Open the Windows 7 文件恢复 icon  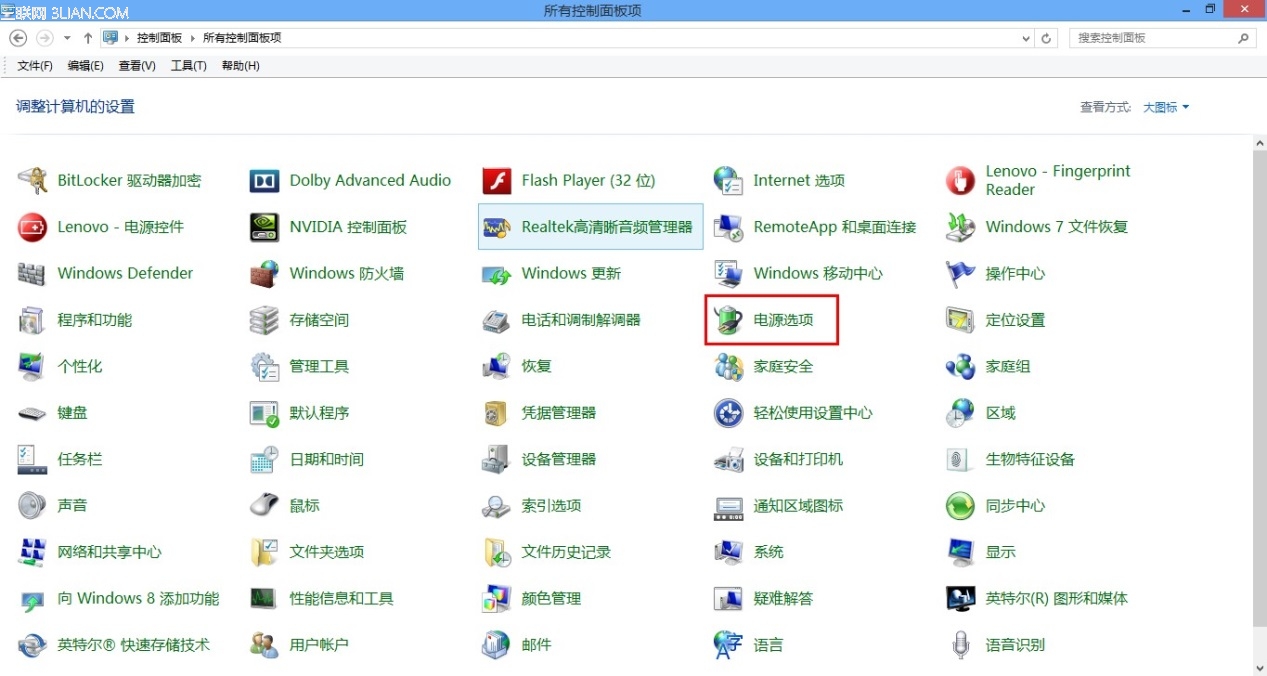pos(960,227)
